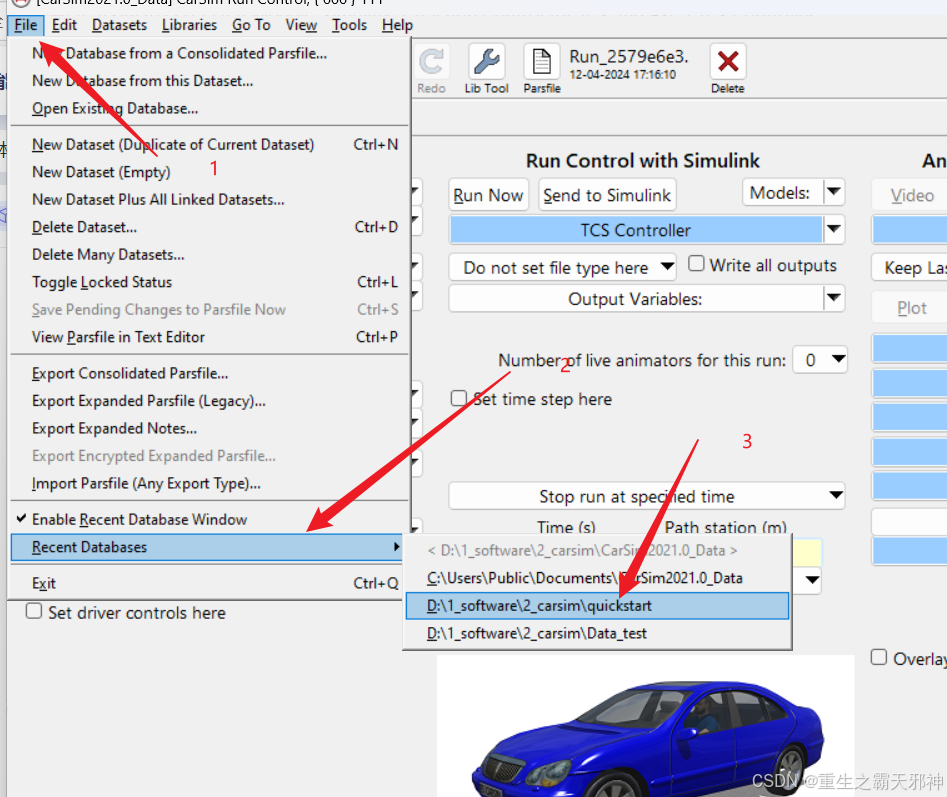Select New Dataset (Empty)

tap(209, 172)
